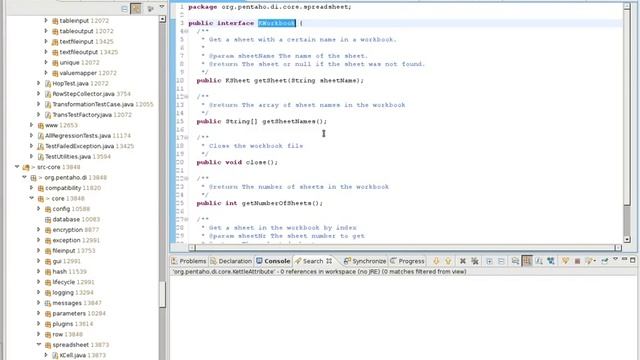Click the editor vertical scrollbar thumb
The image size is (640, 360).
[x=627, y=108]
